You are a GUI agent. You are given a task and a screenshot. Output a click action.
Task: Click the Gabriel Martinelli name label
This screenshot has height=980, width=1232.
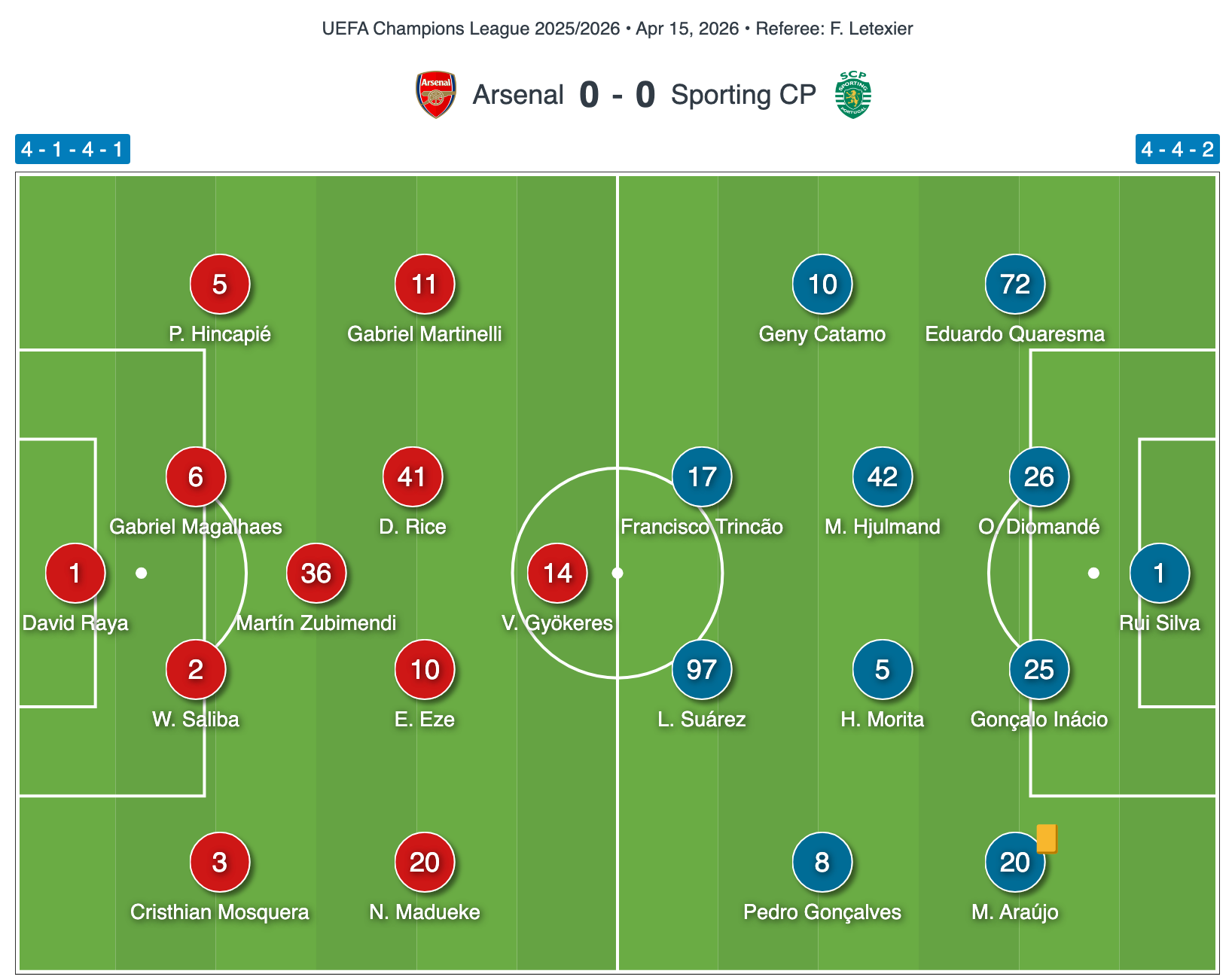point(424,333)
